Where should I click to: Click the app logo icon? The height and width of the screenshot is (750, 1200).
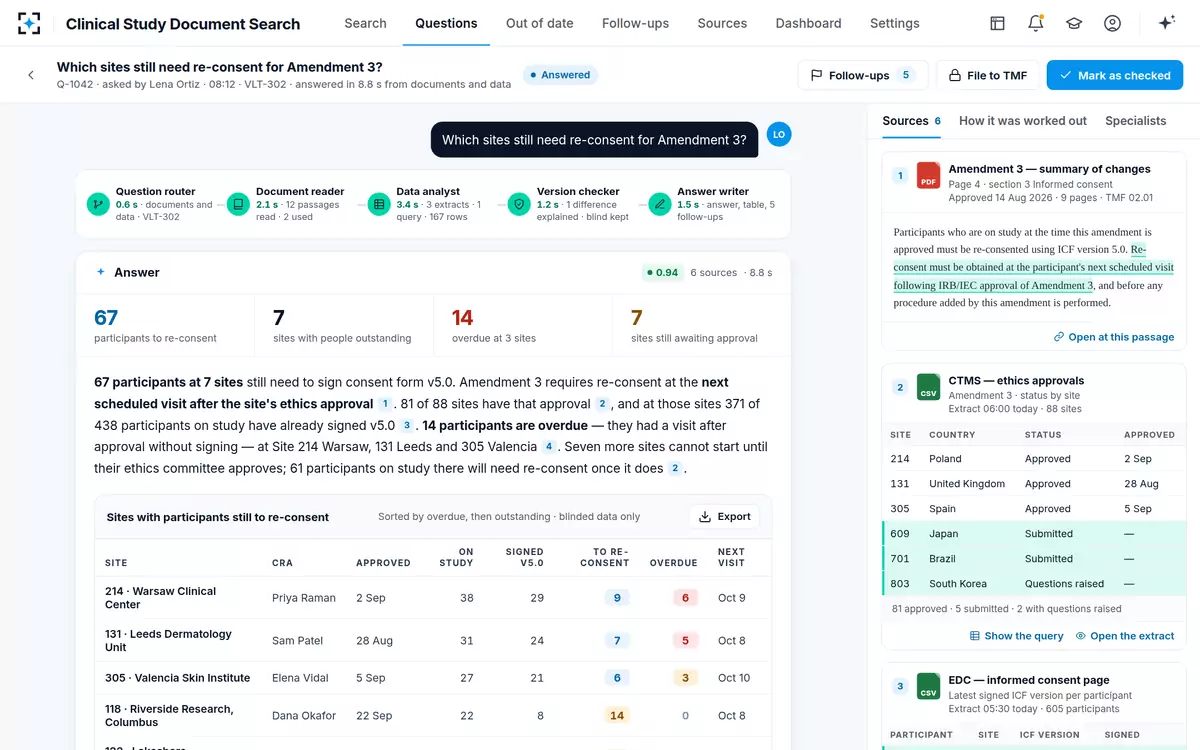30,23
